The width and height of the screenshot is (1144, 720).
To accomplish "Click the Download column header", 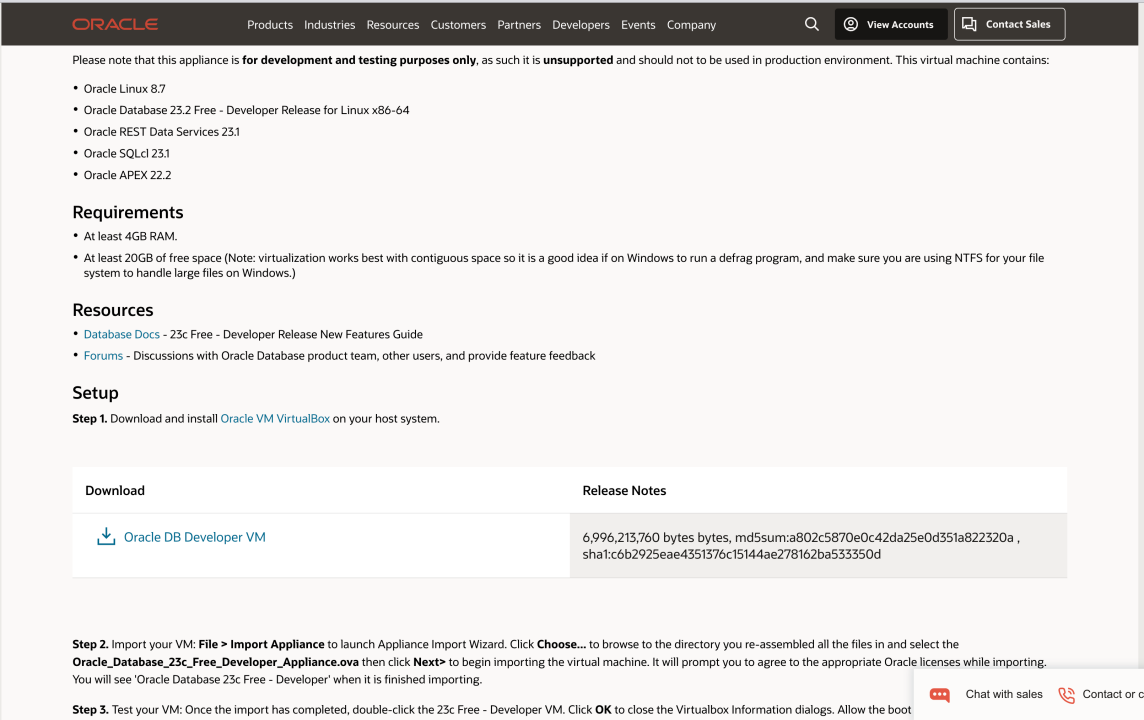I will [x=115, y=491].
